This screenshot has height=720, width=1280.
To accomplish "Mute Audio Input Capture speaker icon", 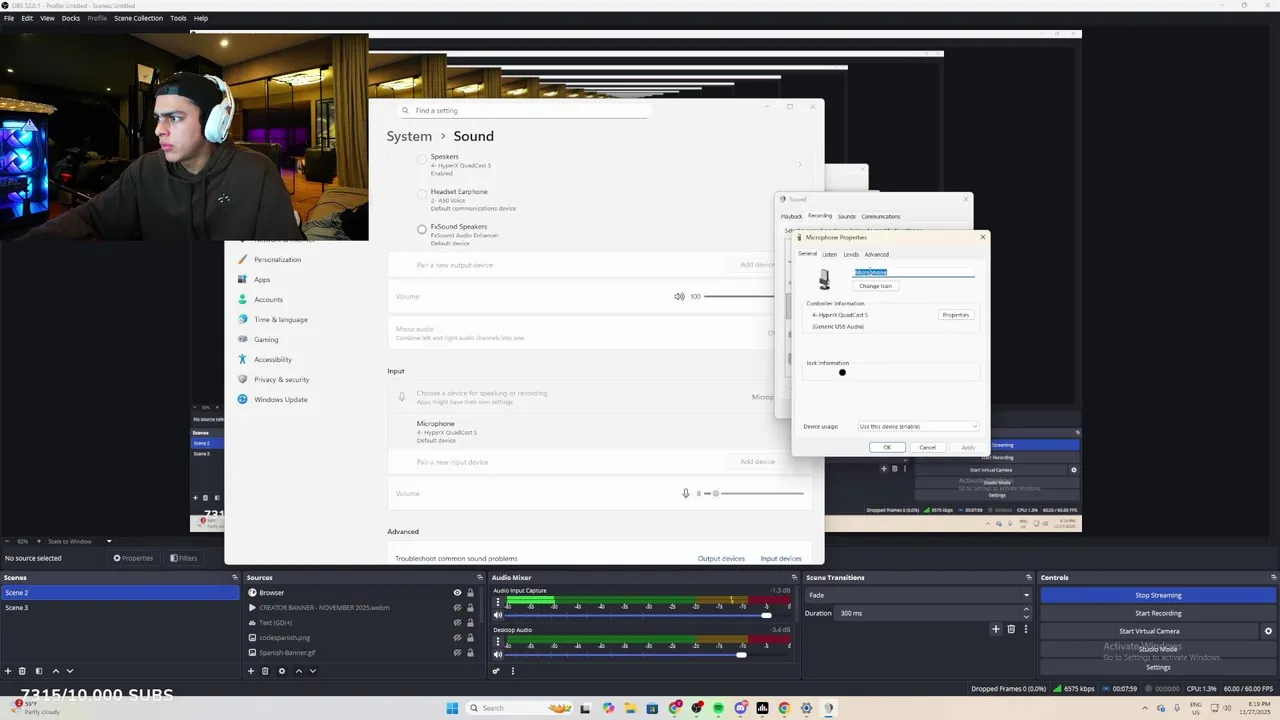I will tap(498, 615).
